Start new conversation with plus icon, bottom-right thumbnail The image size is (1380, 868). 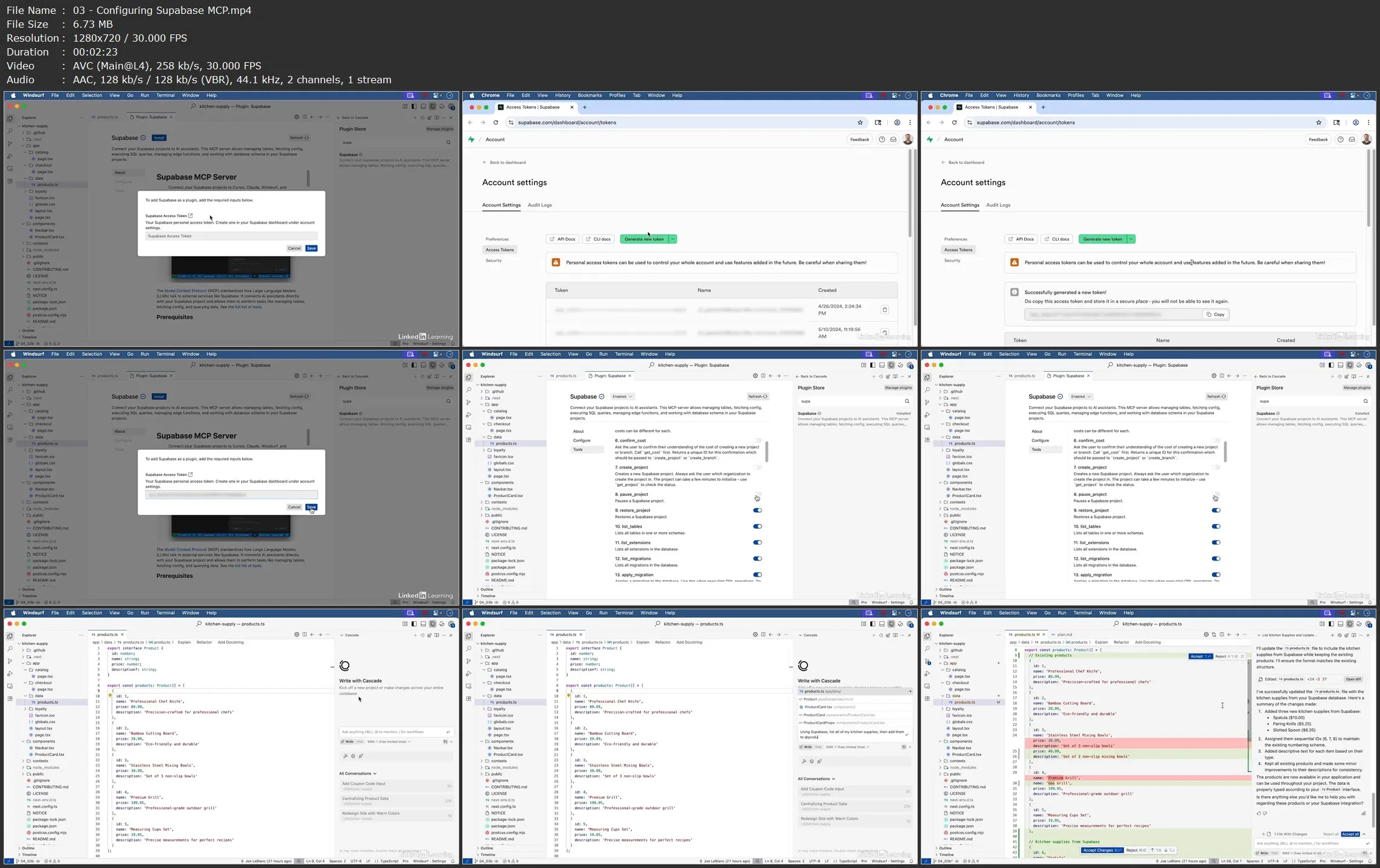coord(1332,635)
